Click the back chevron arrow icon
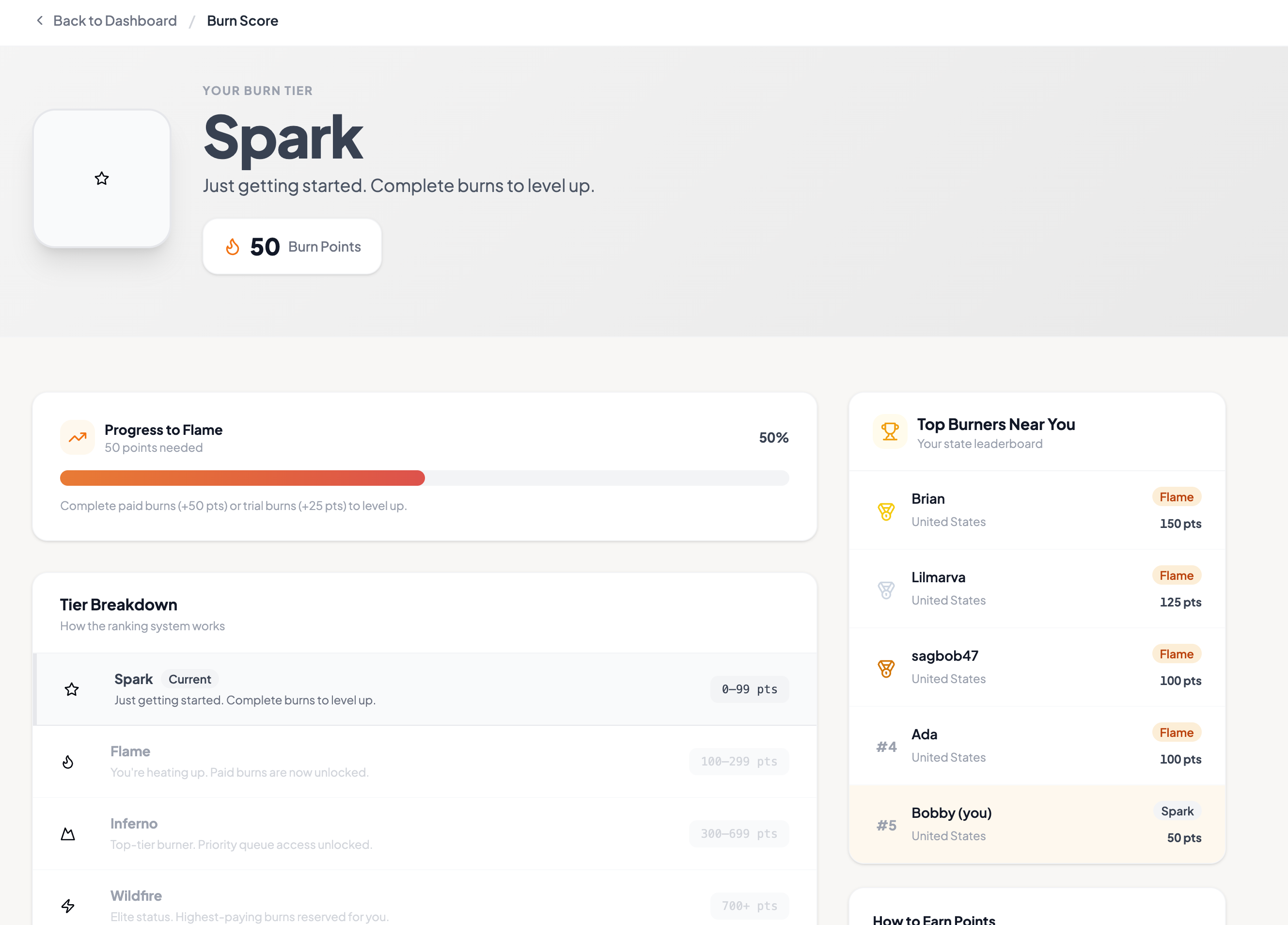Viewport: 1288px width, 925px height. point(40,20)
